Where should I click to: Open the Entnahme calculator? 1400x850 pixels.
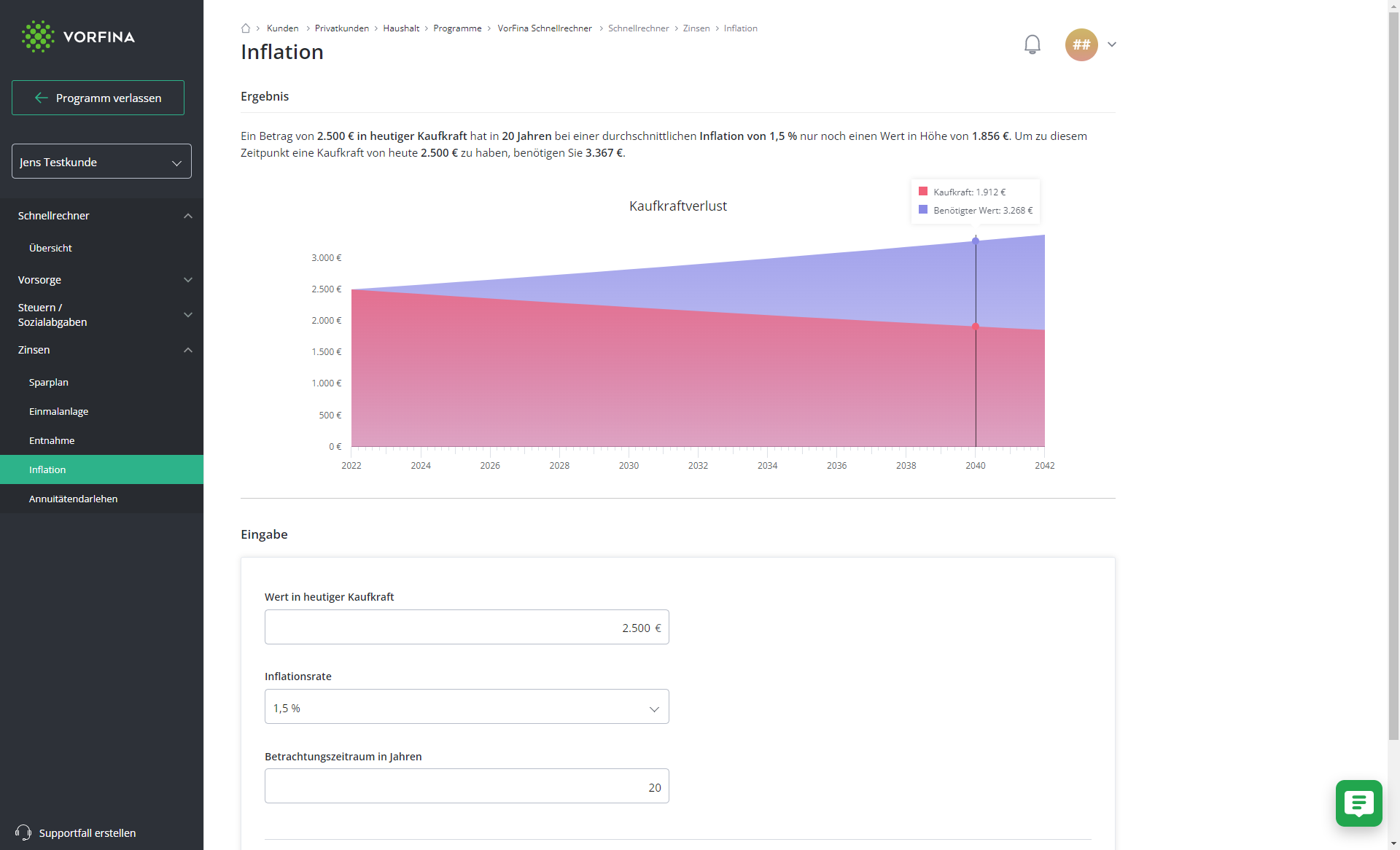52,440
